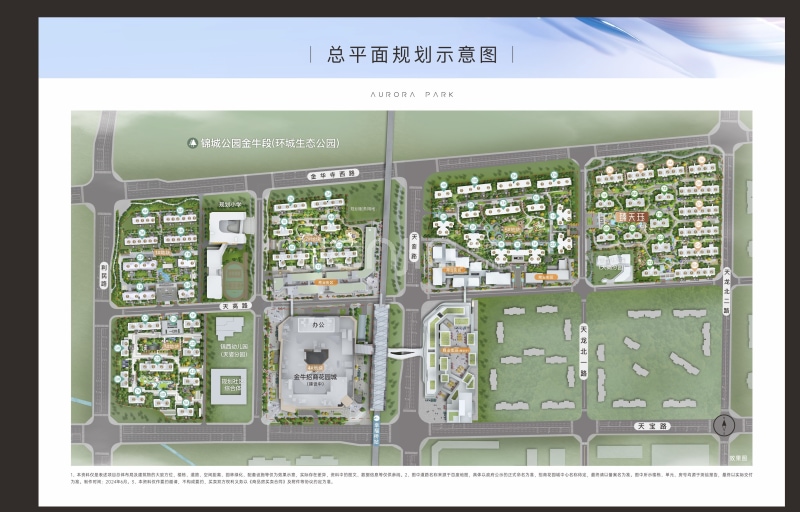Click the road label 金华寺西路
Viewport: 800px width, 512px height.
pos(334,174)
